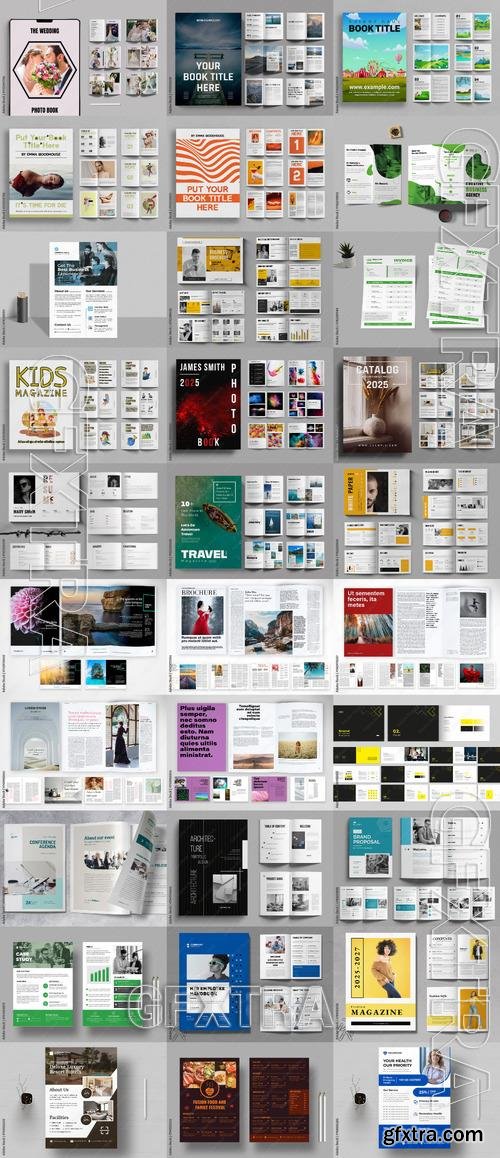Open the Deluxe Luxury Resort flyer
The width and height of the screenshot is (500, 1158).
pyautogui.click(x=81, y=1096)
